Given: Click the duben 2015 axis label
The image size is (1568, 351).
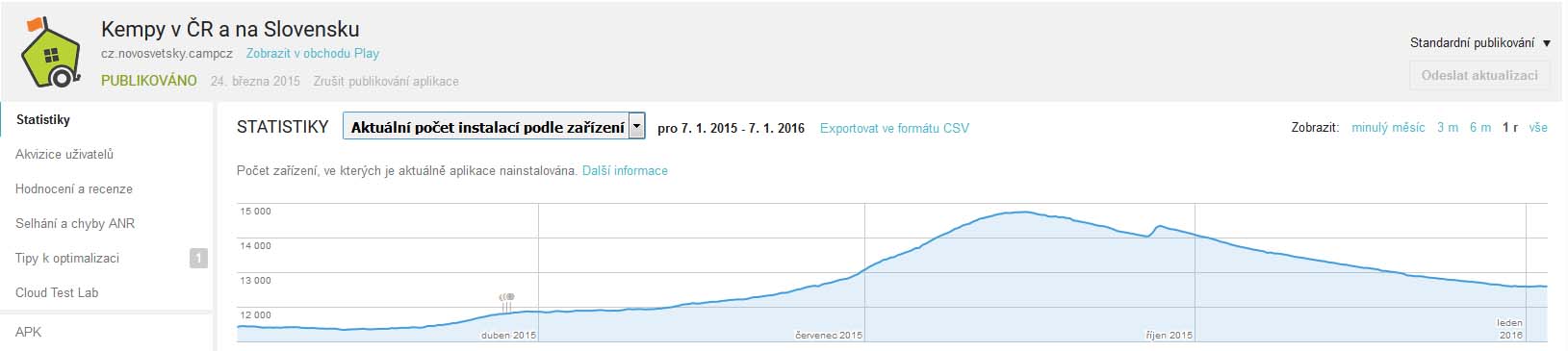Looking at the screenshot, I should tap(508, 336).
